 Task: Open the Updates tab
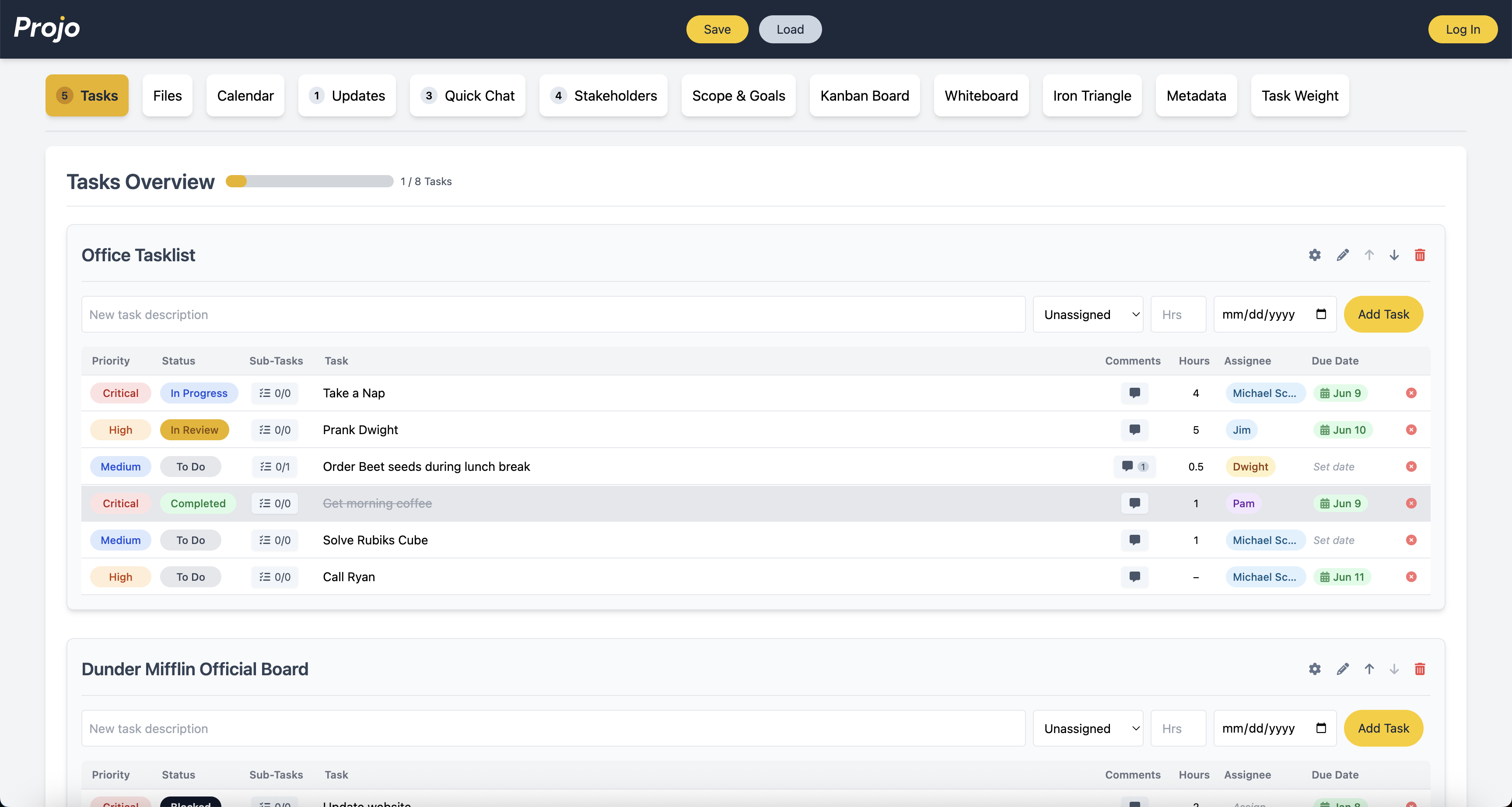347,95
